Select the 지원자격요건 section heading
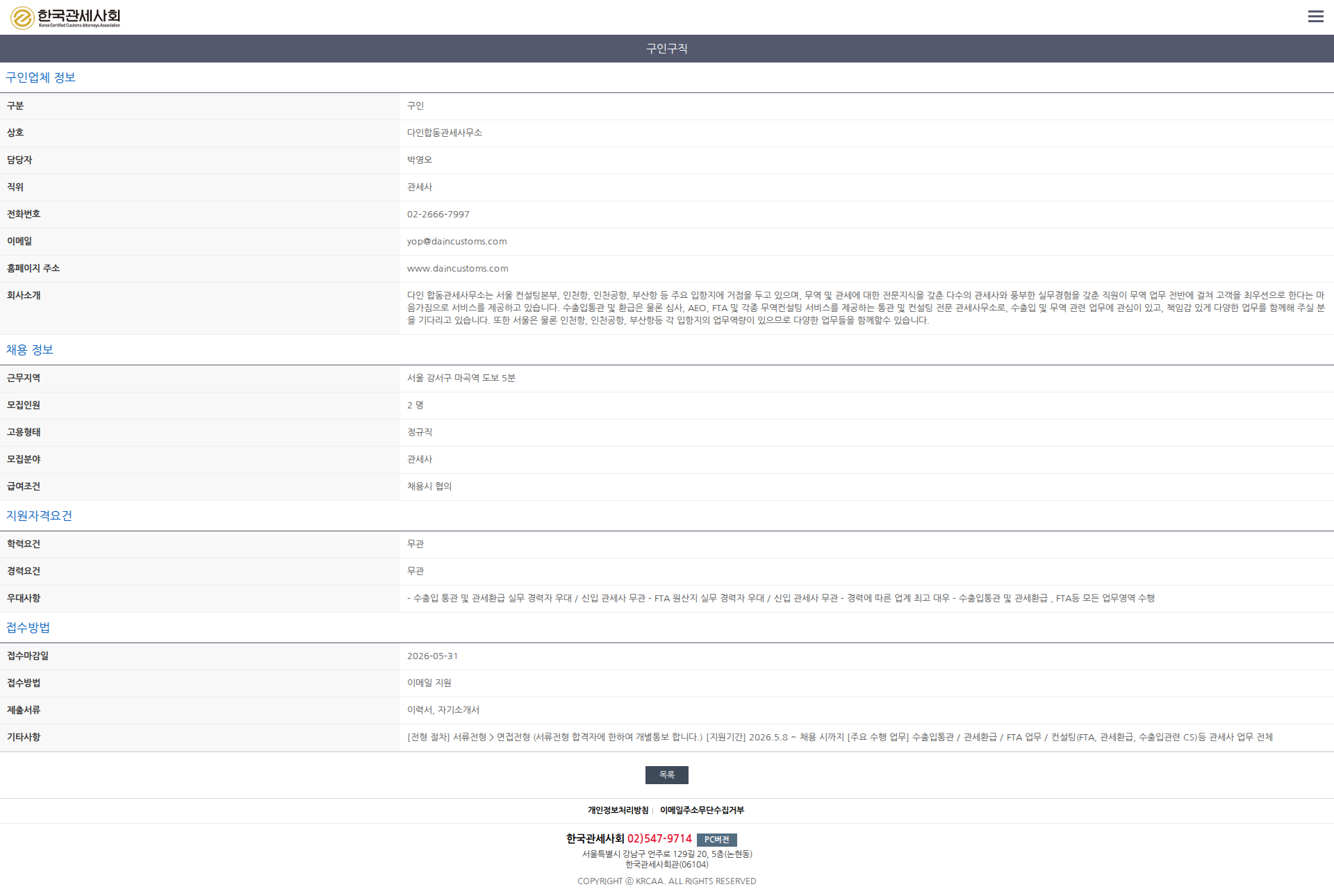Viewport: 1334px width, 896px height. coord(39,515)
